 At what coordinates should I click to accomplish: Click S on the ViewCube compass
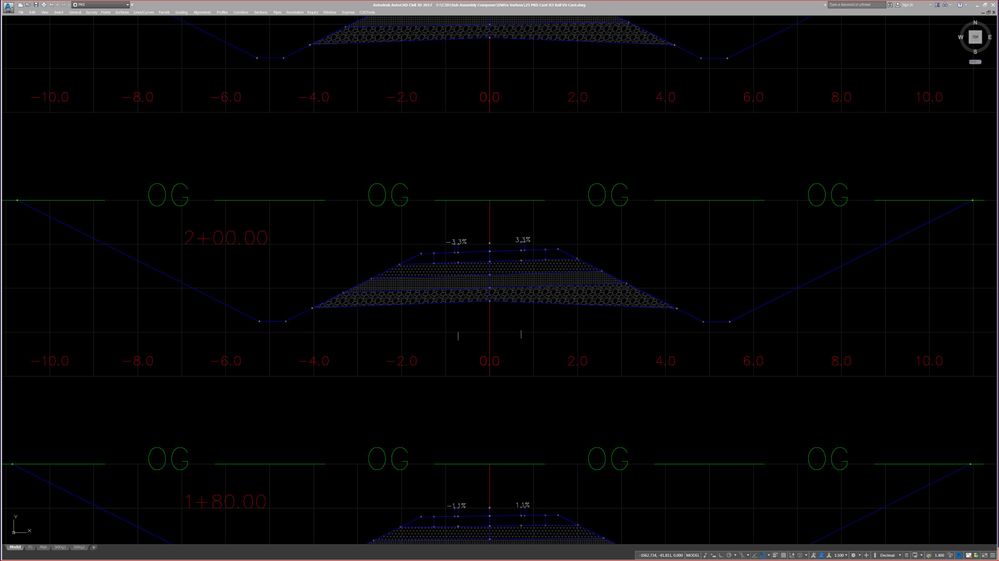pyautogui.click(x=975, y=52)
